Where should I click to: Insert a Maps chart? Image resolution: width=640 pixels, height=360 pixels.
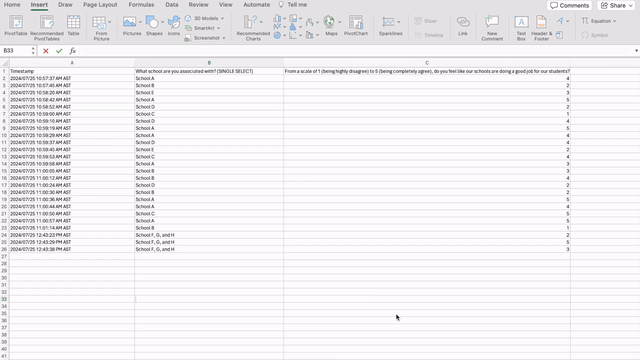click(x=330, y=27)
